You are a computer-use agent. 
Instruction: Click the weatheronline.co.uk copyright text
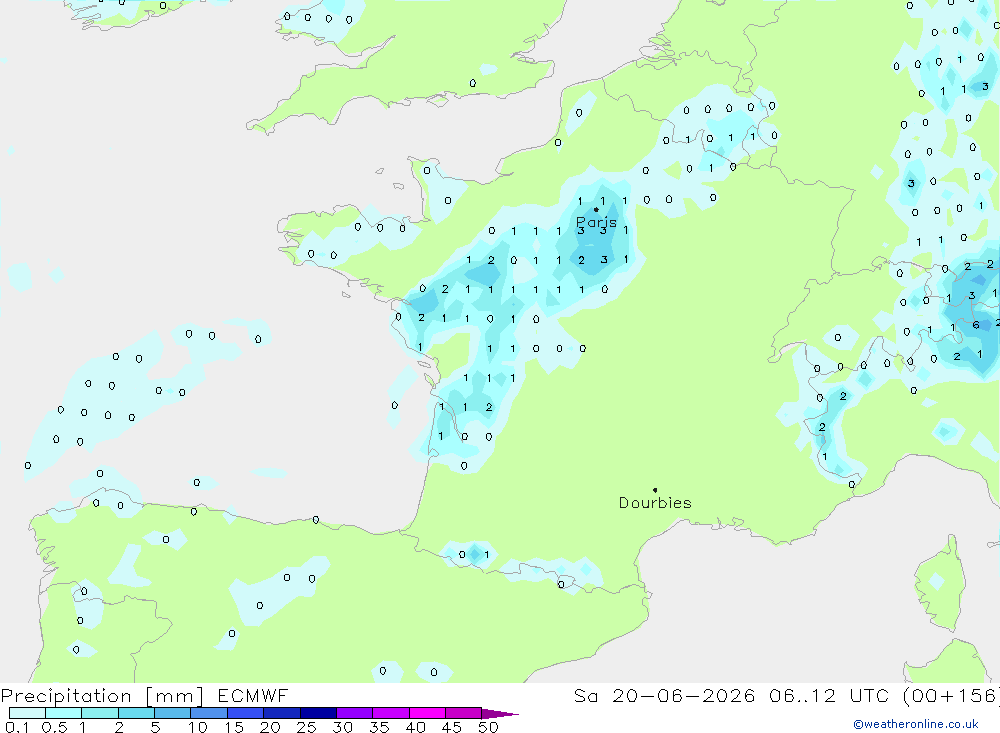pyautogui.click(x=916, y=724)
